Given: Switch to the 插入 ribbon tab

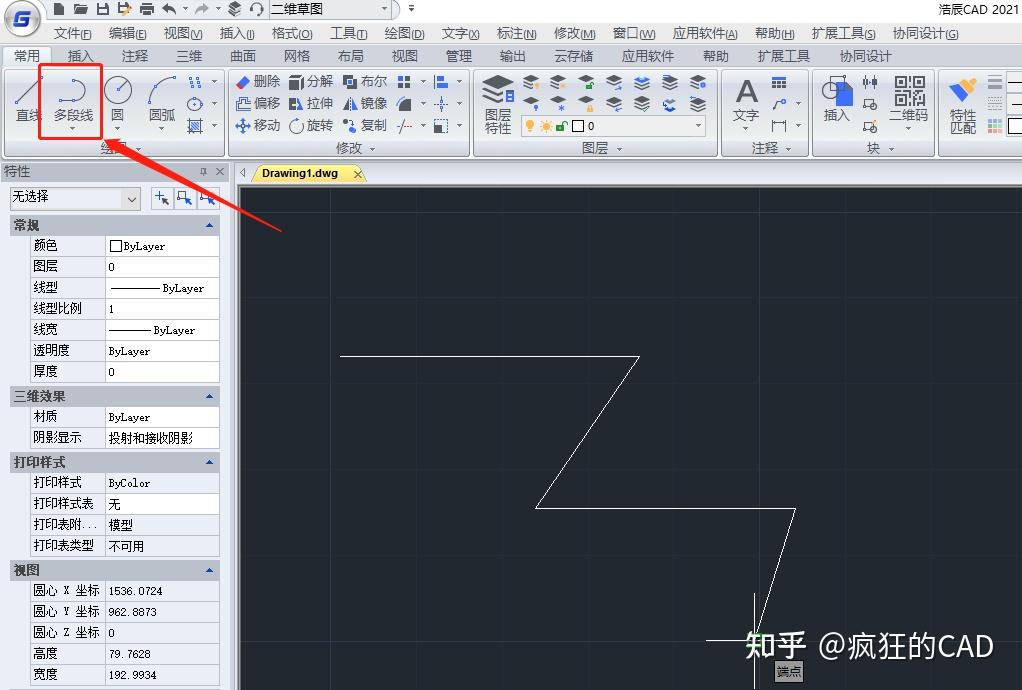Looking at the screenshot, I should pyautogui.click(x=80, y=56).
